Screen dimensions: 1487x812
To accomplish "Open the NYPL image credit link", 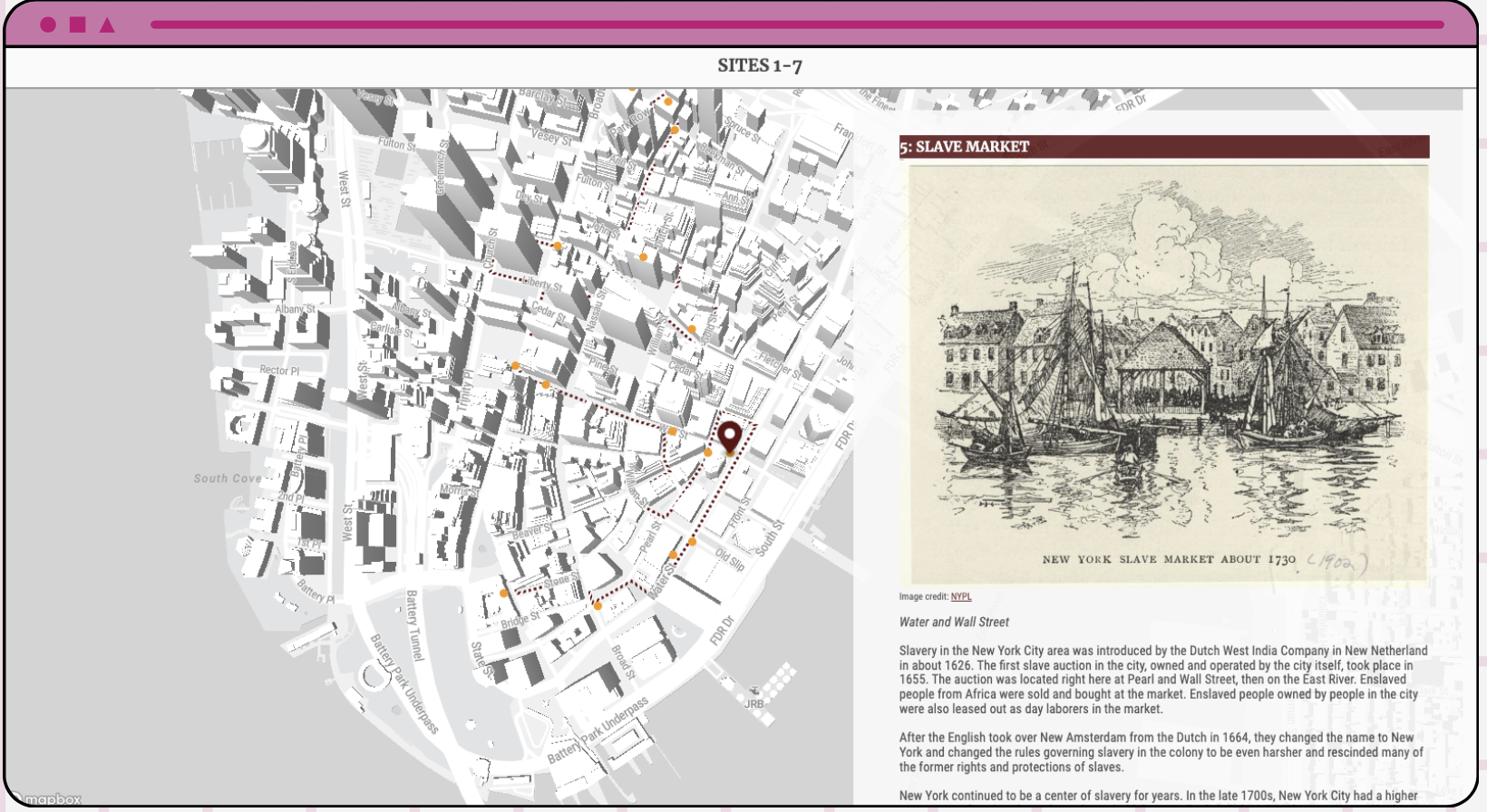I will tap(961, 596).
